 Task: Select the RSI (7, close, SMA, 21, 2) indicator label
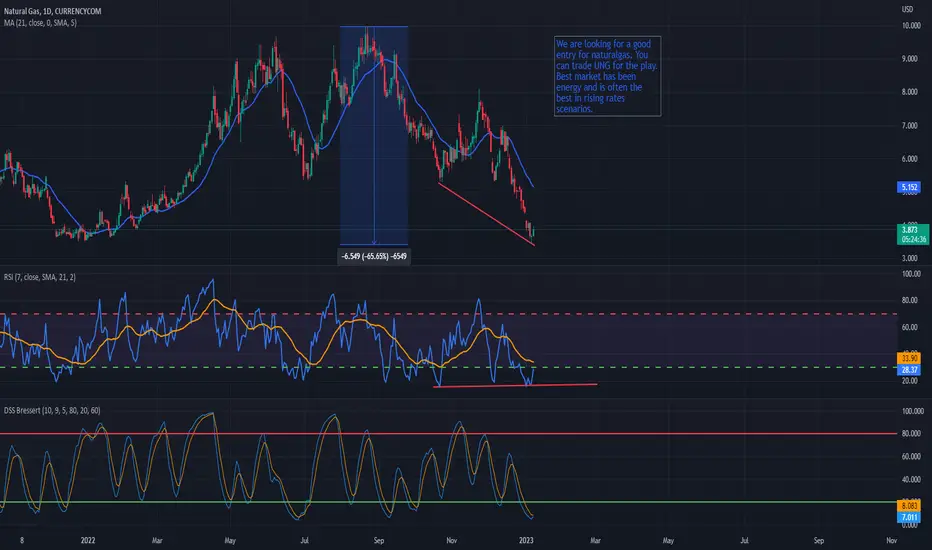(x=40, y=277)
